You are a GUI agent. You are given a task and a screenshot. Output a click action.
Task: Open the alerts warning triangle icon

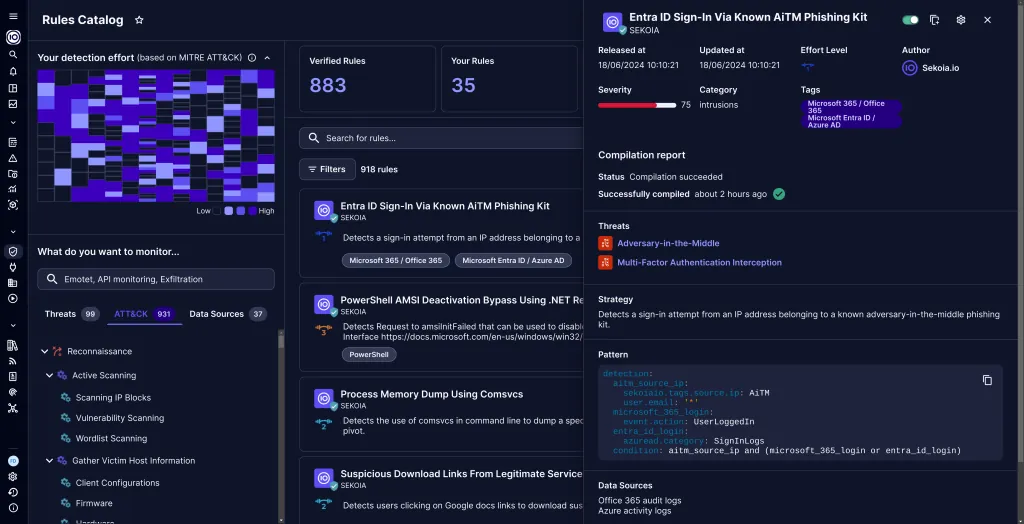(13, 158)
